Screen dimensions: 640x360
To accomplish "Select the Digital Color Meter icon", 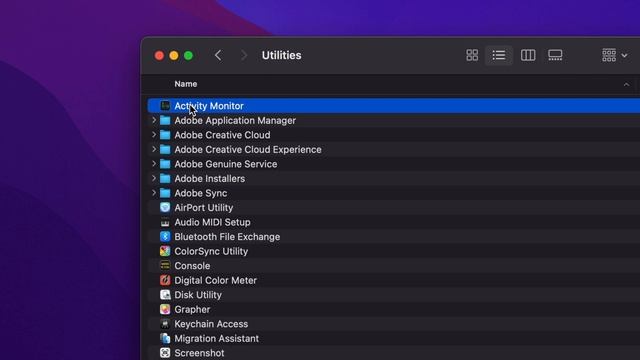I will 165,280.
